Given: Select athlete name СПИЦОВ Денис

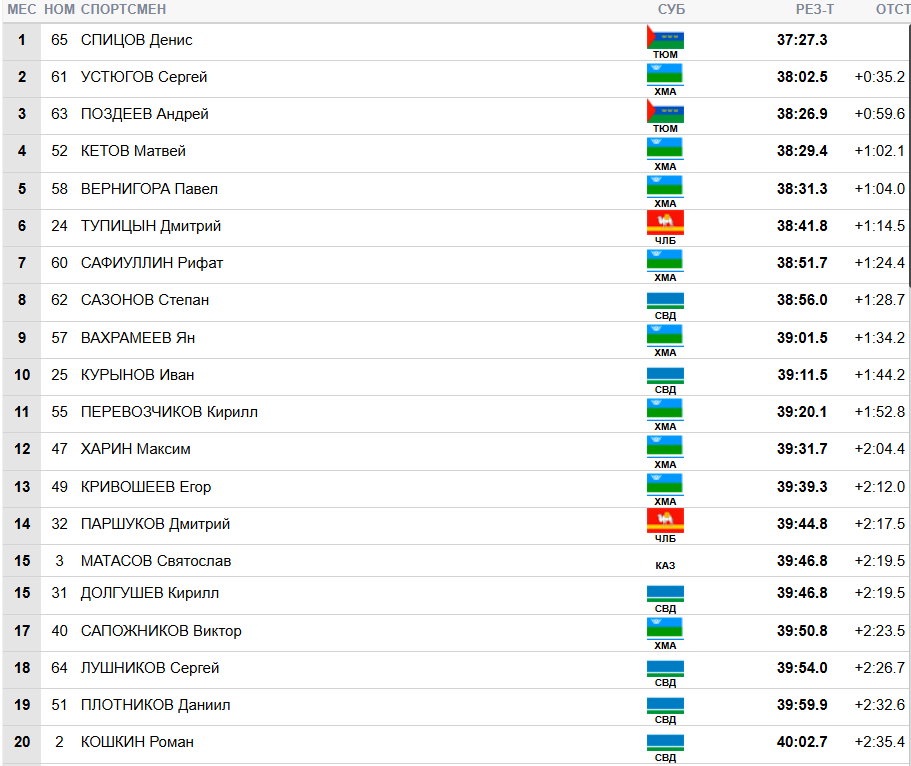Looking at the screenshot, I should (137, 40).
